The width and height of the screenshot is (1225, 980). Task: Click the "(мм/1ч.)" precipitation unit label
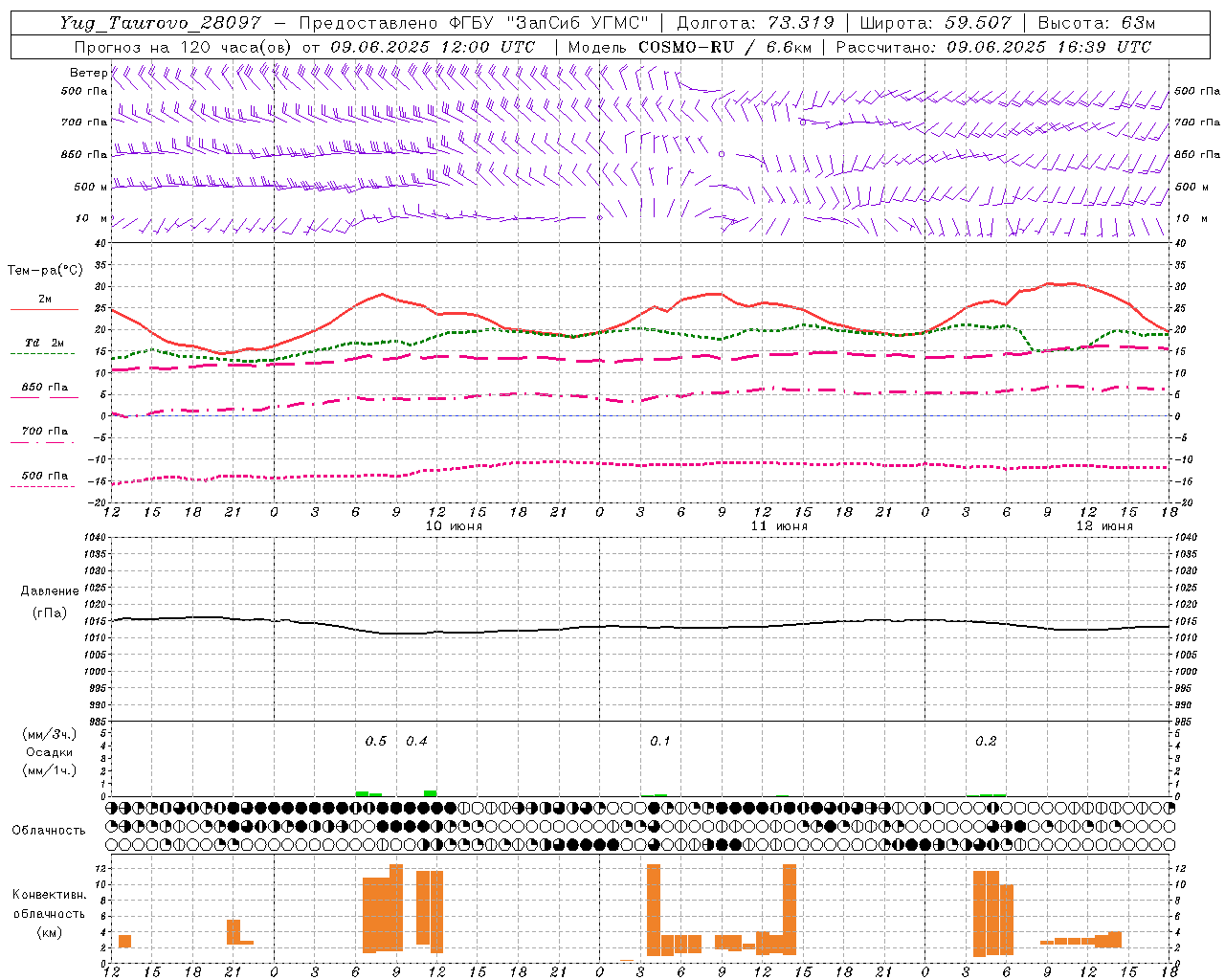pos(50,770)
